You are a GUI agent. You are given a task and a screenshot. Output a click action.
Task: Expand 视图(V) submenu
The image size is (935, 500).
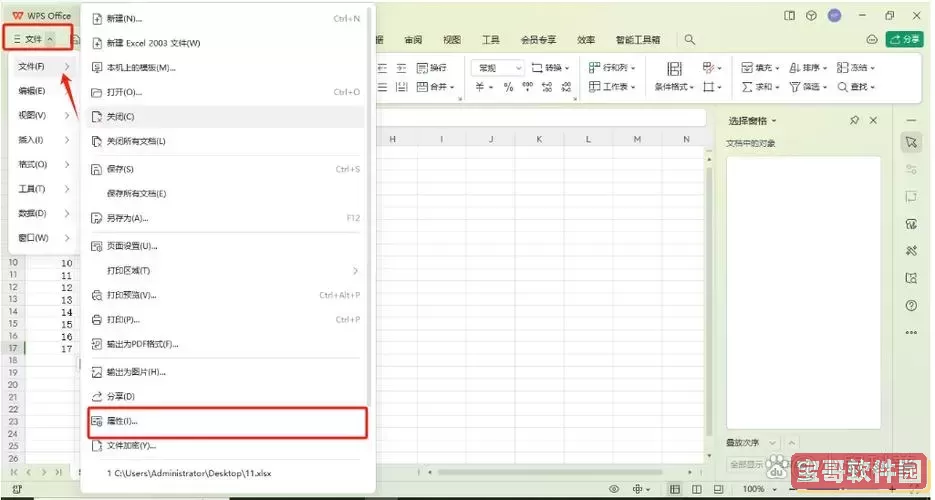click(x=44, y=115)
